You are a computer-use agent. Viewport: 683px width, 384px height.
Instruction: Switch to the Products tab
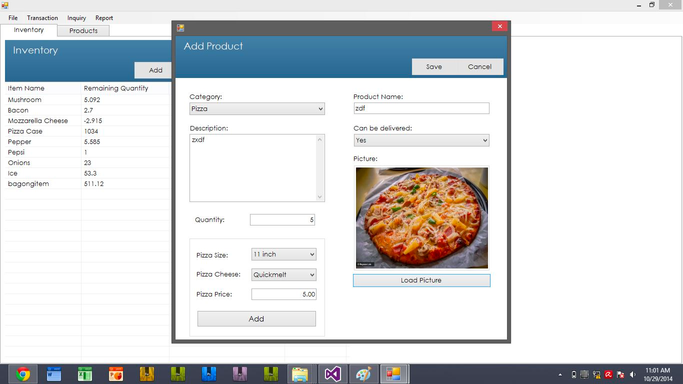tap(83, 30)
